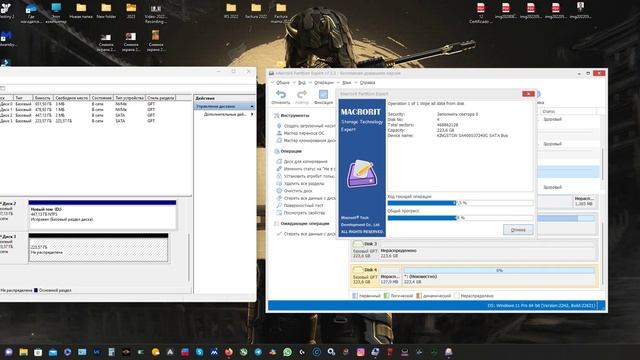The width and height of the screenshot is (640, 360).
Task: Select the unallocated 223,57 ГБ Disk 3 block
Action: point(98,247)
